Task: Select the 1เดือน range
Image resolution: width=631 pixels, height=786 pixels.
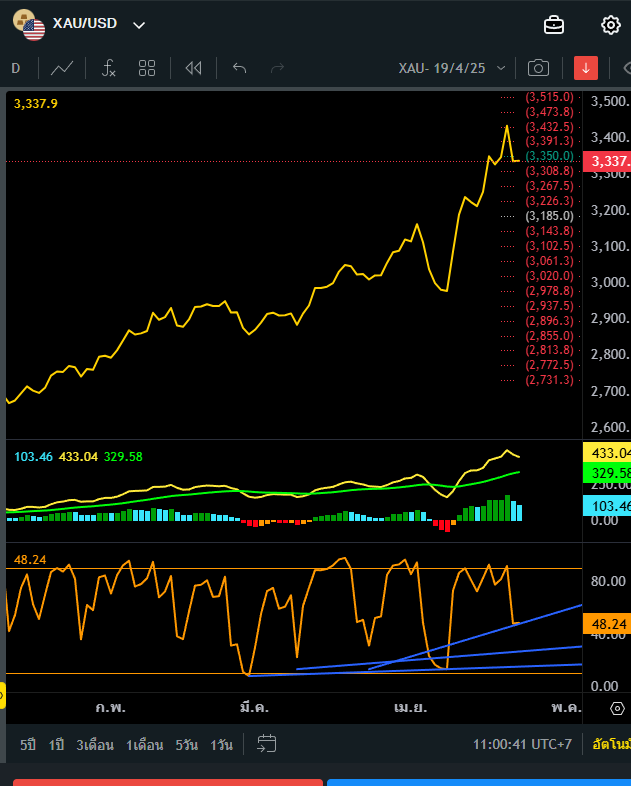Action: (x=144, y=745)
